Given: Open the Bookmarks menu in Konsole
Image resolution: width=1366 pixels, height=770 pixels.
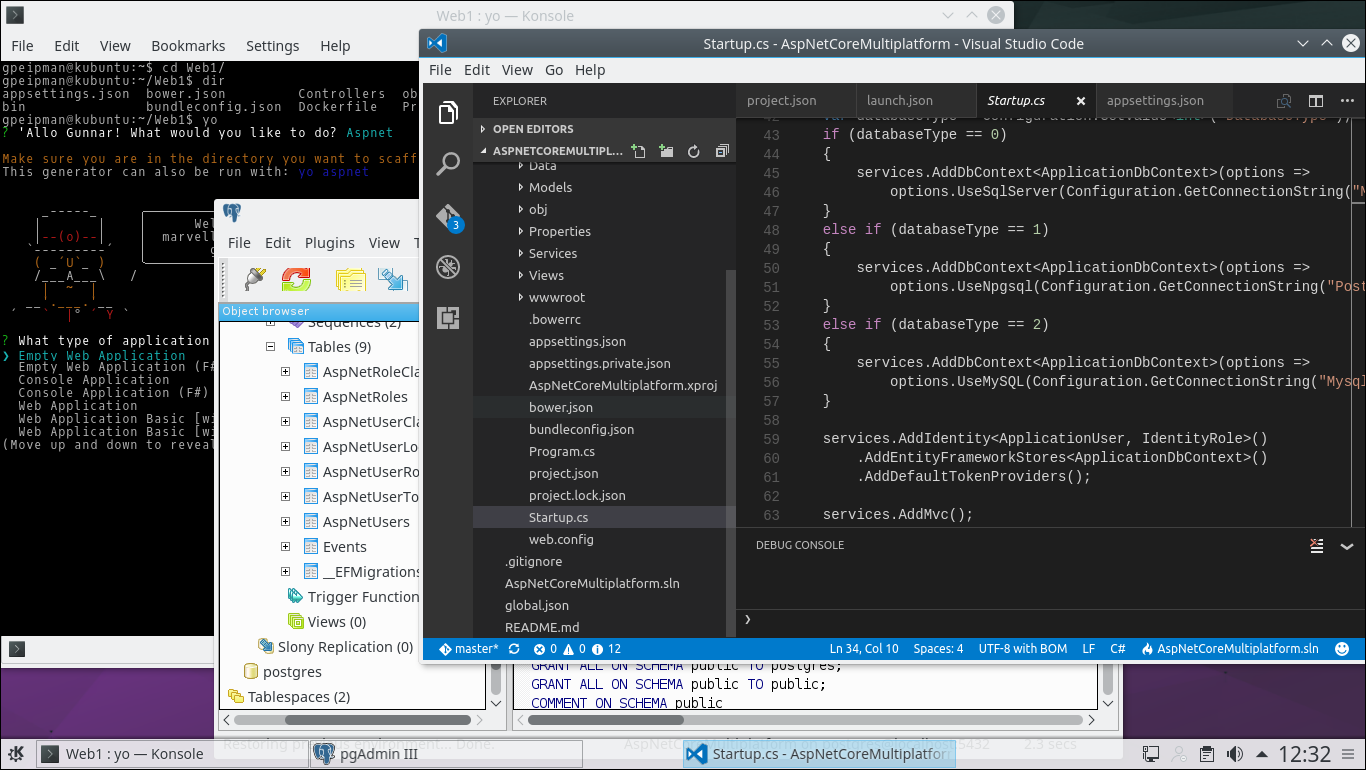Looking at the screenshot, I should pyautogui.click(x=188, y=46).
